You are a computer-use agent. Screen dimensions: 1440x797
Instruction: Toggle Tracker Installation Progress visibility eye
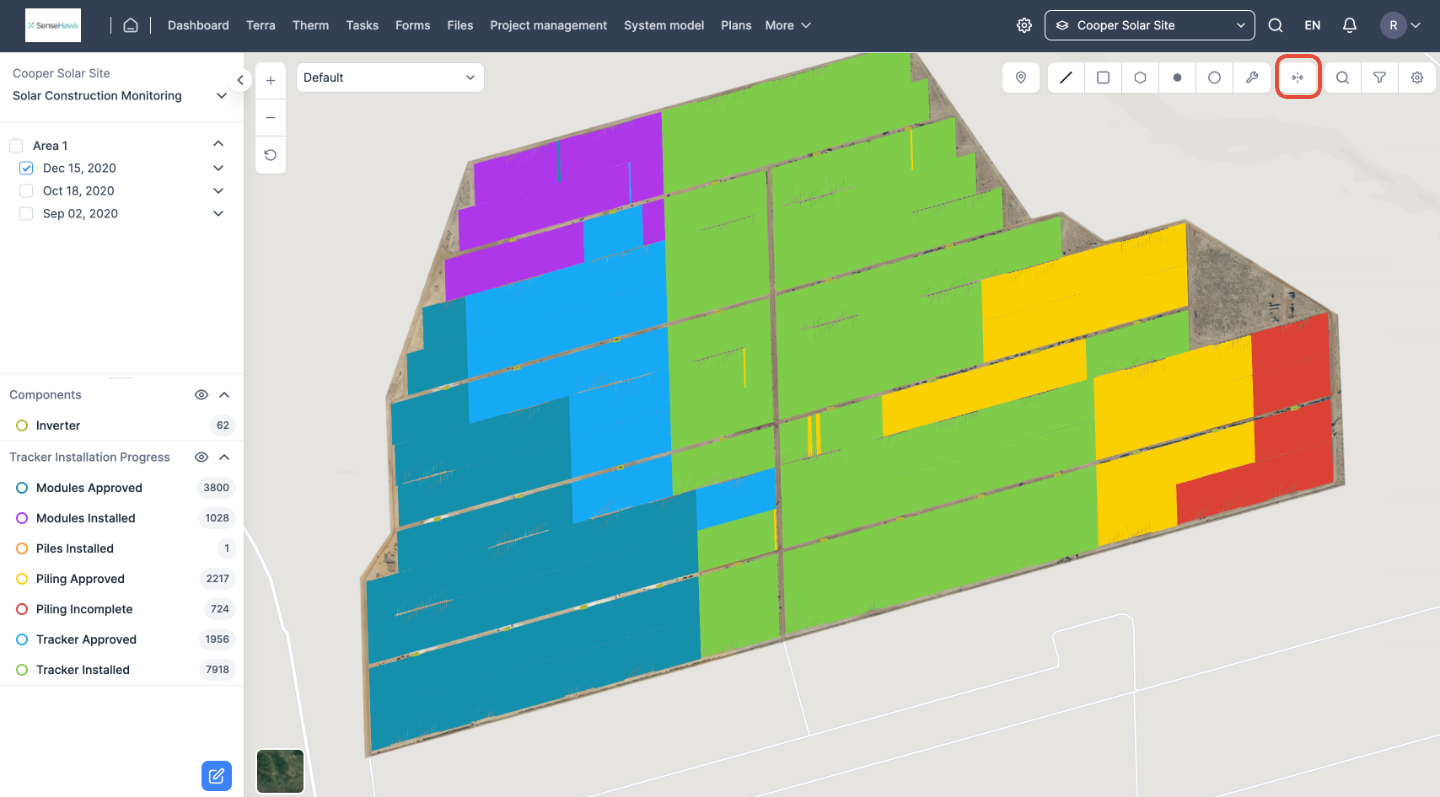201,457
